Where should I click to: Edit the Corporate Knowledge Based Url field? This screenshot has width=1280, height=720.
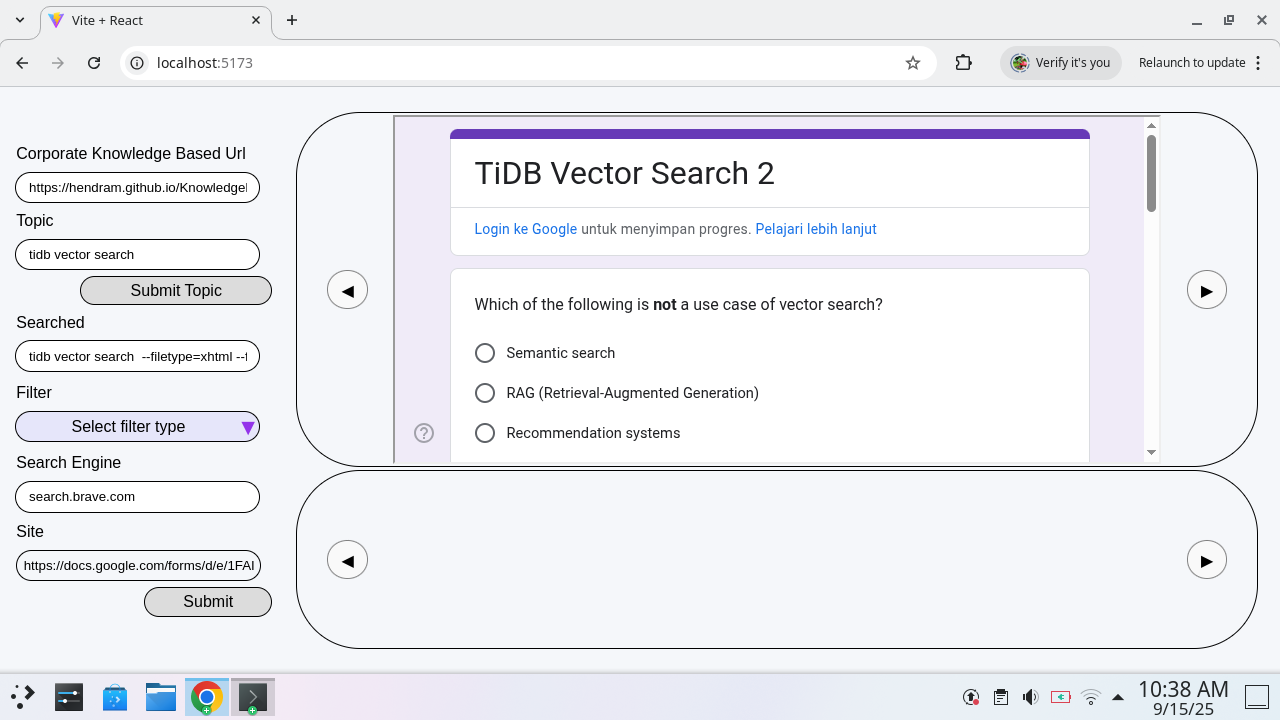pos(138,187)
